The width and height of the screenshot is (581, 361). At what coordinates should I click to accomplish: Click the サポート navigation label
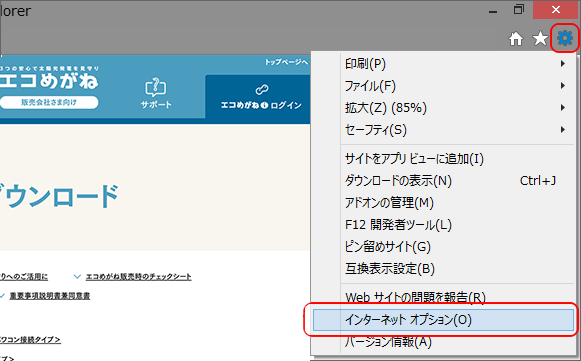pyautogui.click(x=156, y=105)
